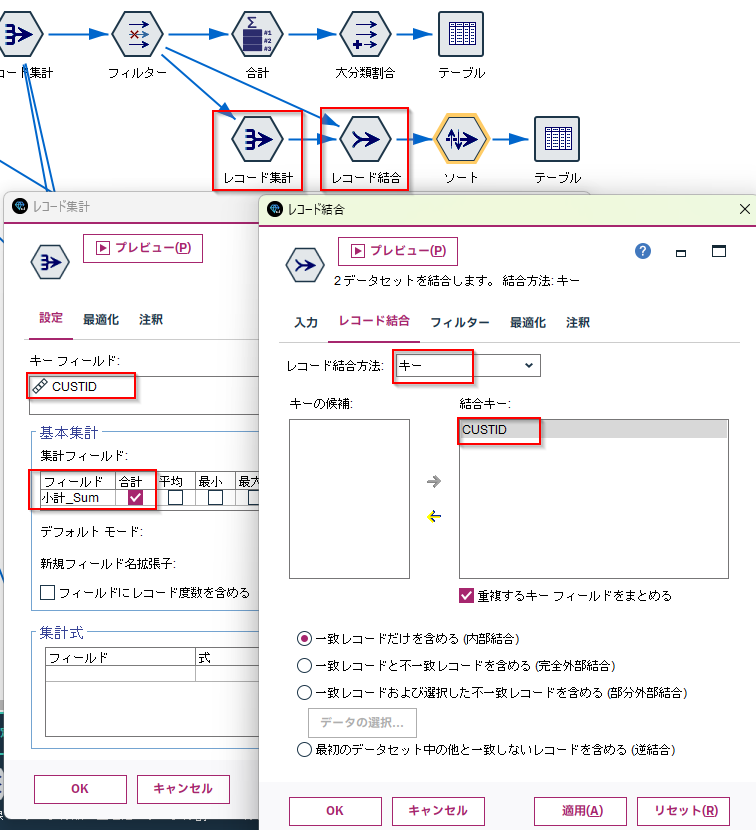Select the 合計 aggregate node on the canvas
The image size is (756, 830).
[x=257, y=34]
